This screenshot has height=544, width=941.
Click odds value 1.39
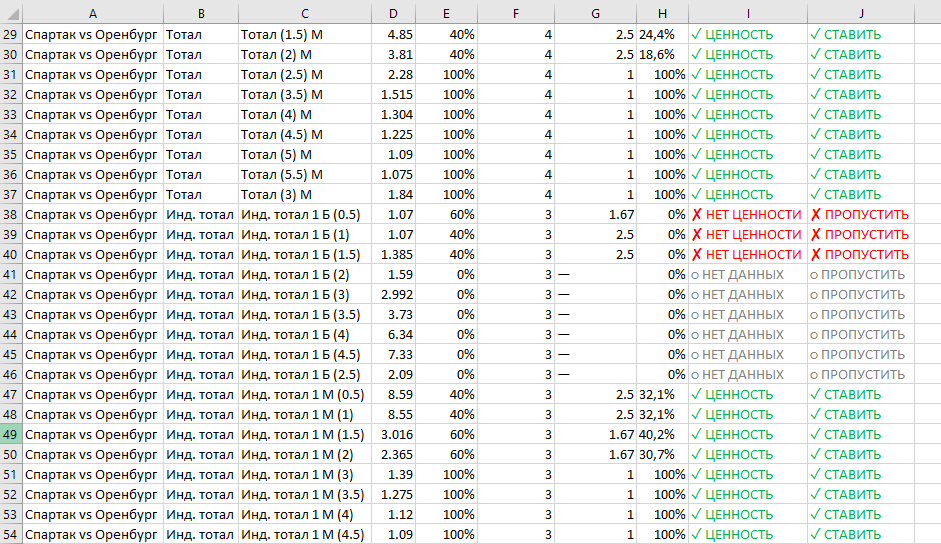pos(400,474)
